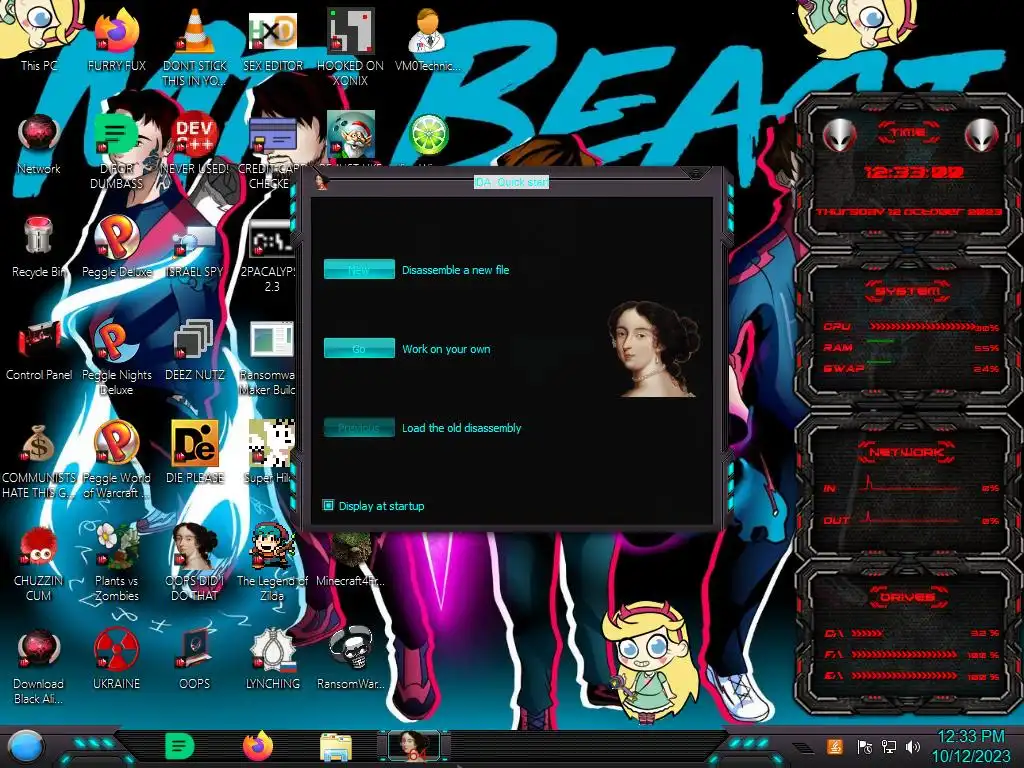Open the green chat app on taskbar
1024x768 pixels.
coord(179,746)
